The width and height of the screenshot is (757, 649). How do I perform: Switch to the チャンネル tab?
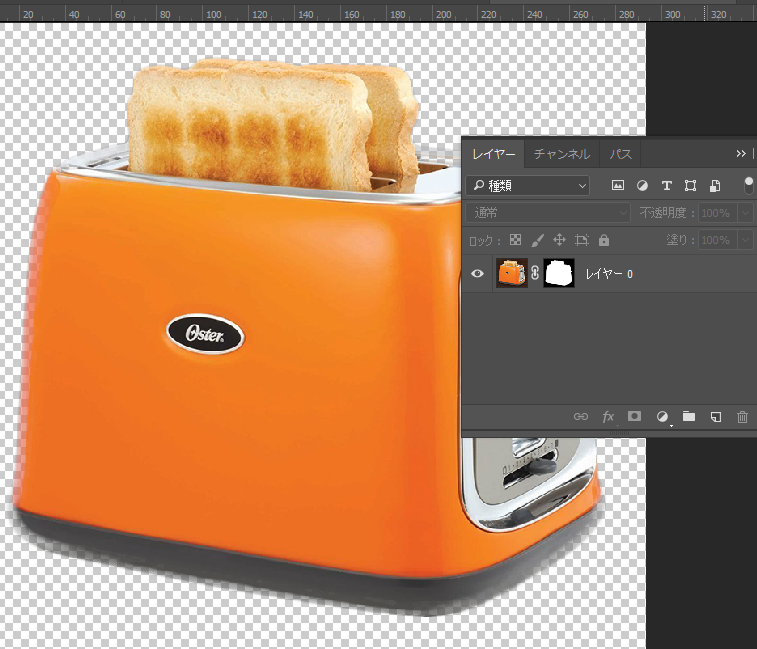(562, 154)
